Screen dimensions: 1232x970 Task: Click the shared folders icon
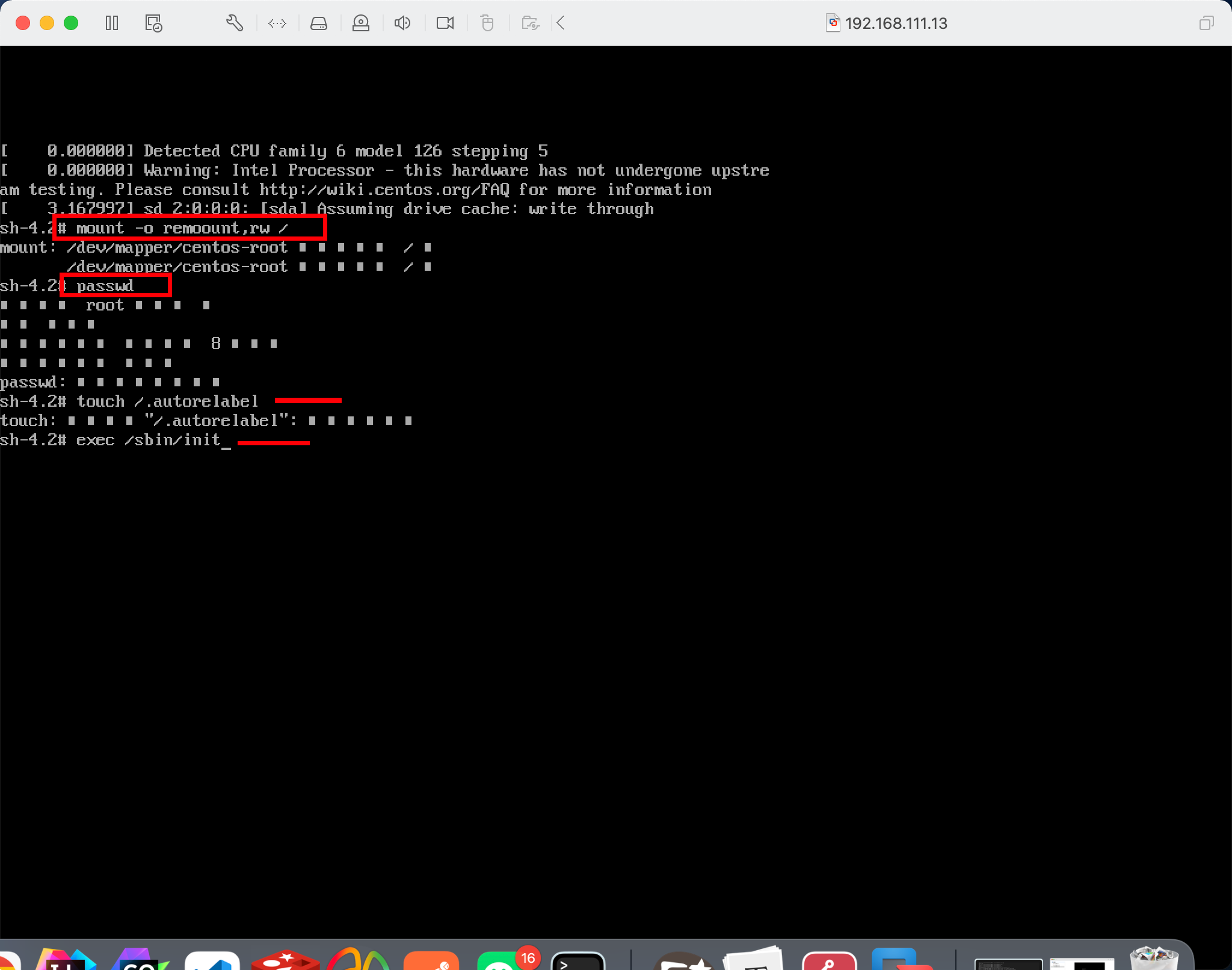(x=530, y=23)
